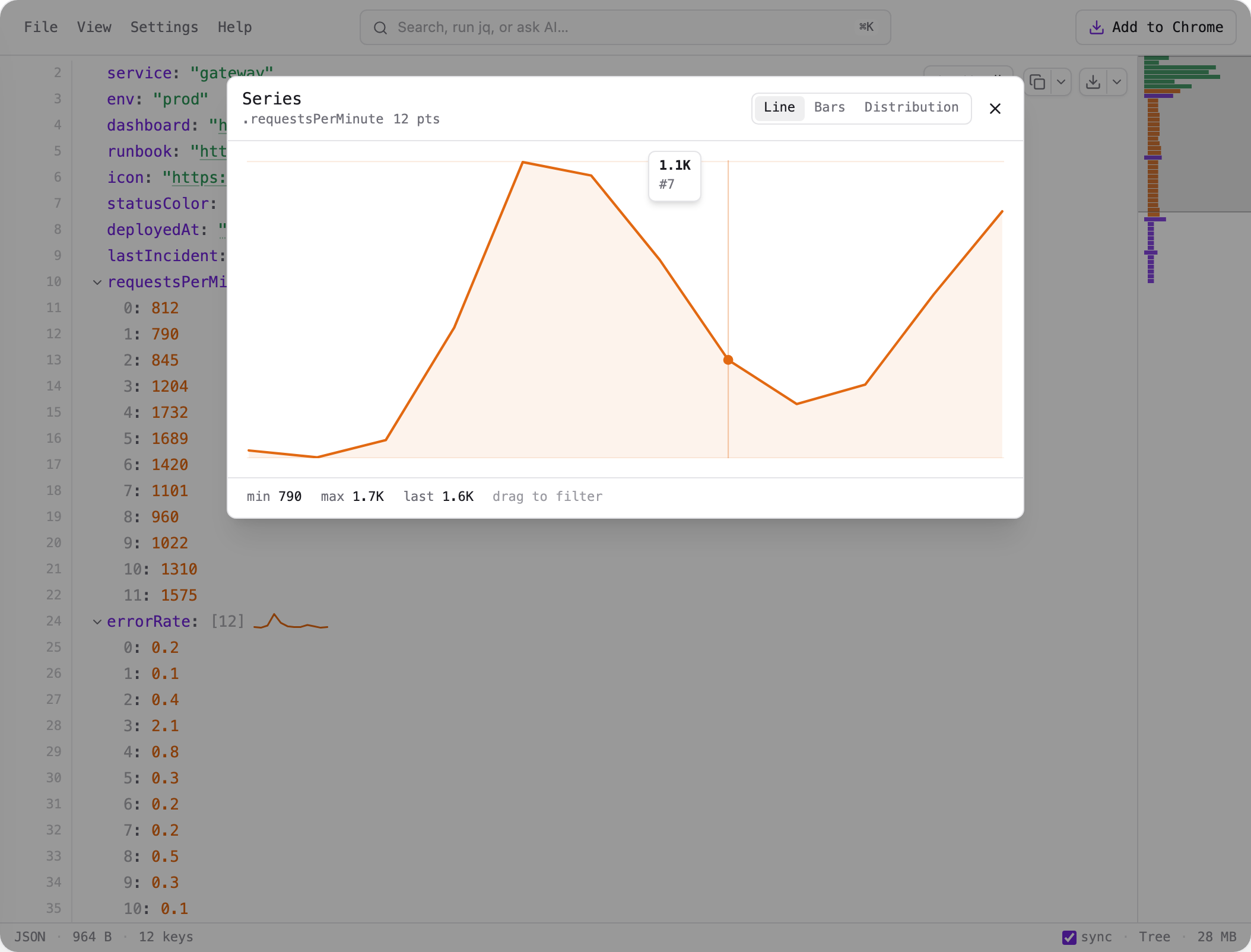The width and height of the screenshot is (1251, 952).
Task: Click the errorRate value 0.8 at index 4
Action: tap(165, 752)
